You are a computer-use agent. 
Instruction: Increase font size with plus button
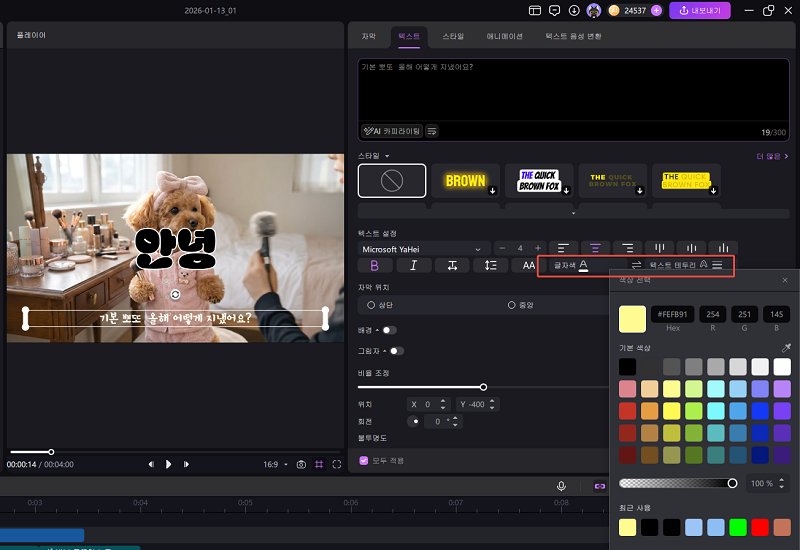[x=538, y=248]
